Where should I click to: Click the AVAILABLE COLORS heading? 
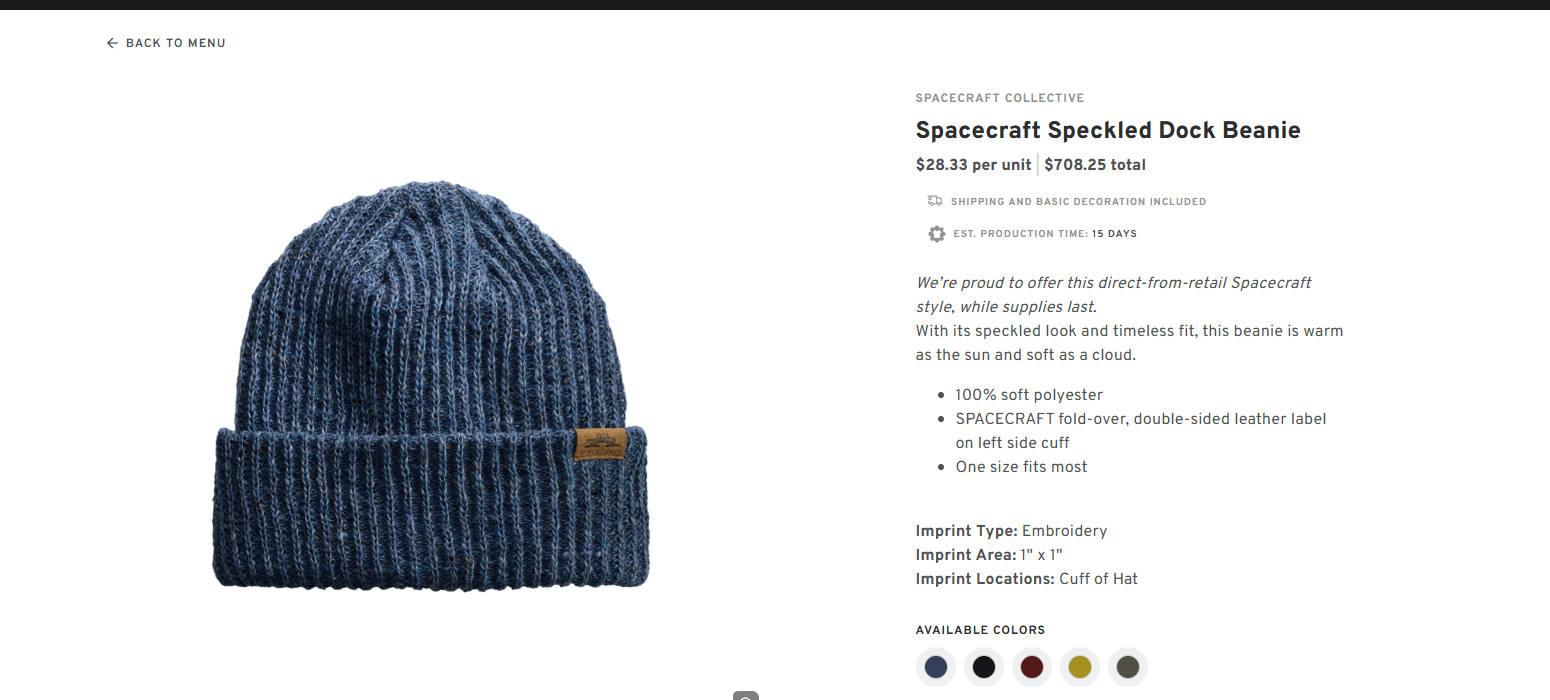[980, 630]
